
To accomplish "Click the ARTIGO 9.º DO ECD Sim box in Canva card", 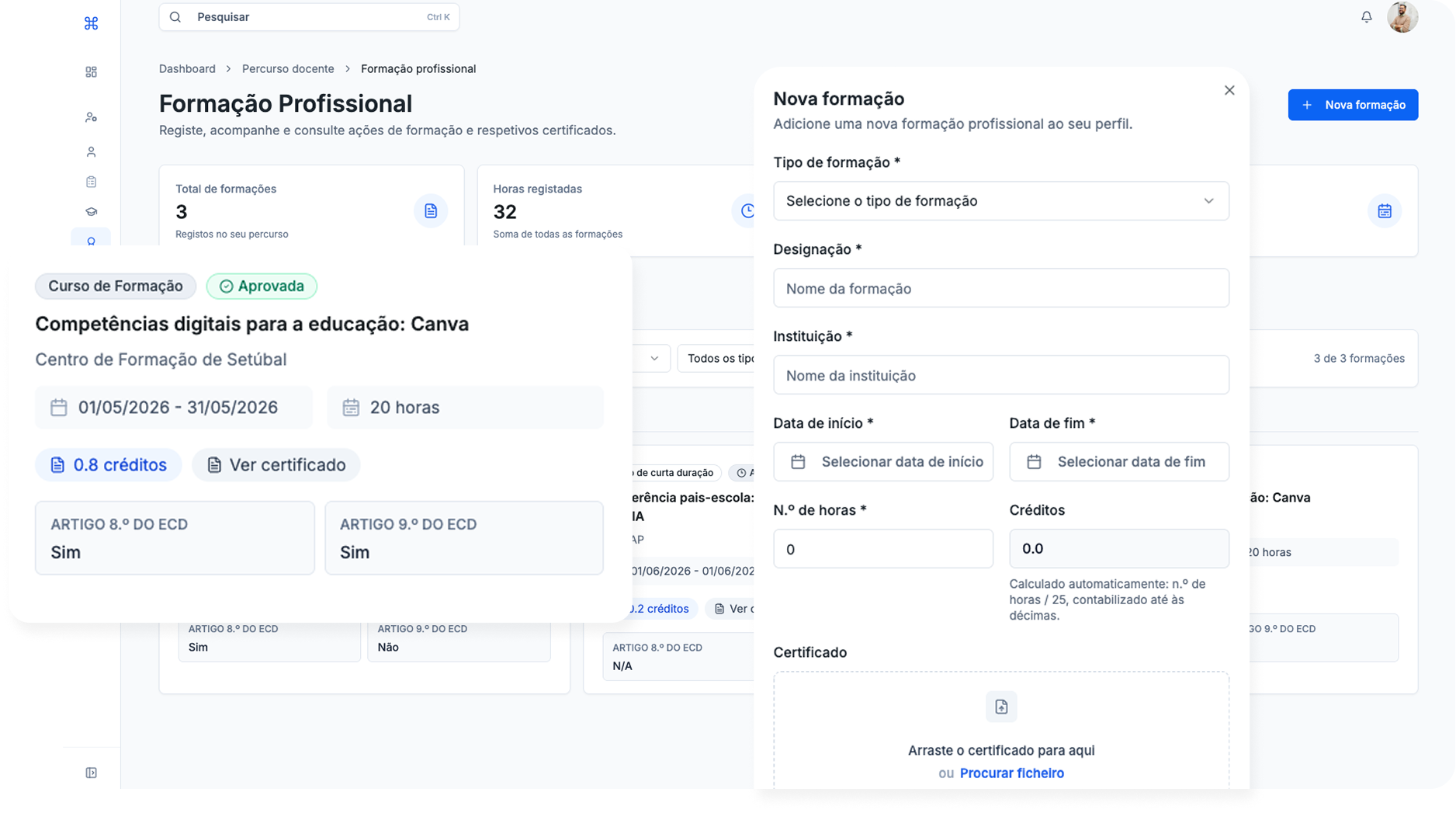I will (x=464, y=538).
